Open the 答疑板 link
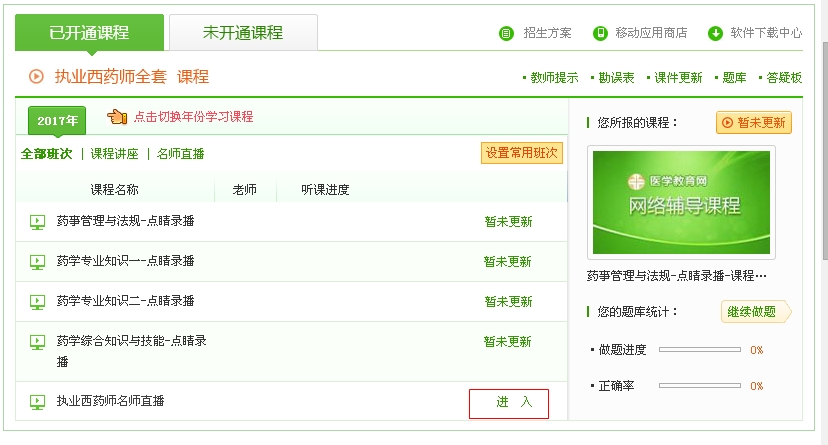Viewport: 828px width, 445px height. [x=783, y=78]
